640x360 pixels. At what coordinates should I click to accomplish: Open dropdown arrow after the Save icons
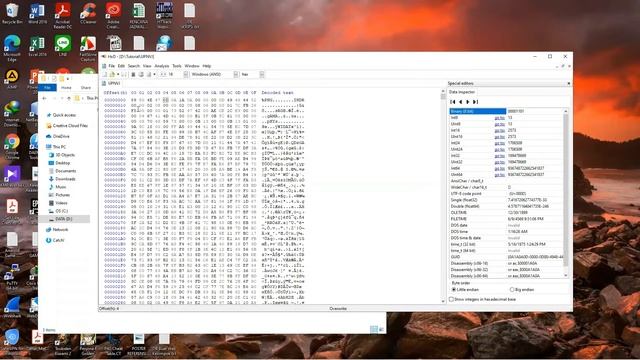(154, 75)
